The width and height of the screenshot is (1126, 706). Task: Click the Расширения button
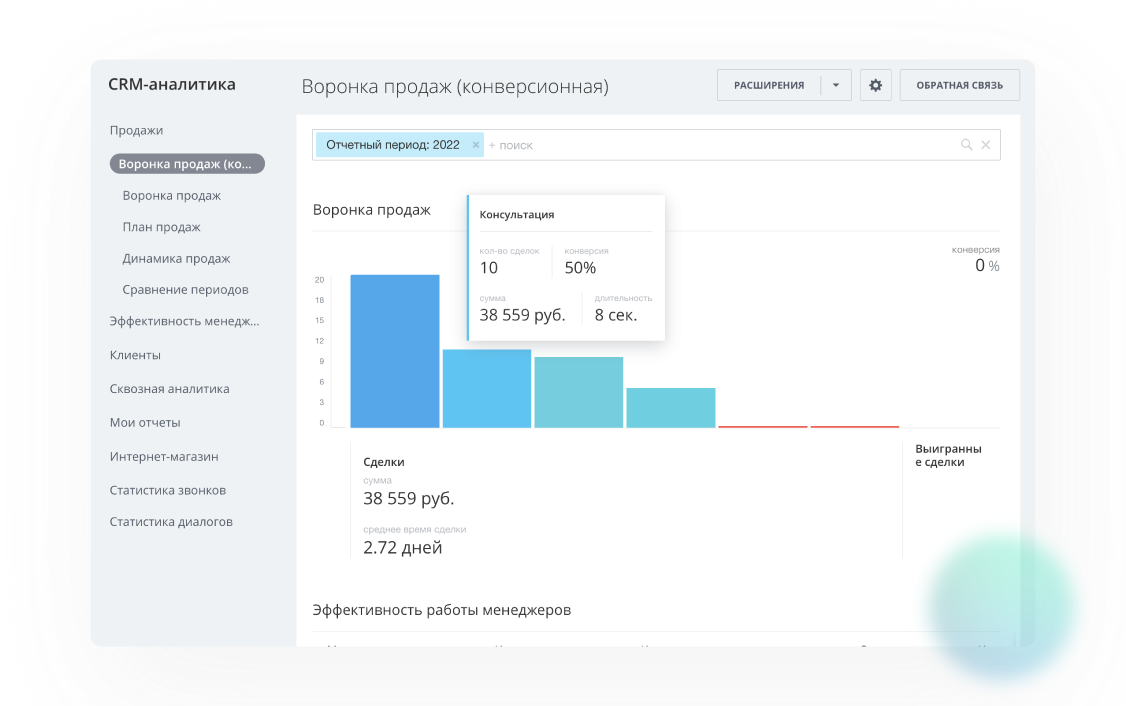(769, 86)
